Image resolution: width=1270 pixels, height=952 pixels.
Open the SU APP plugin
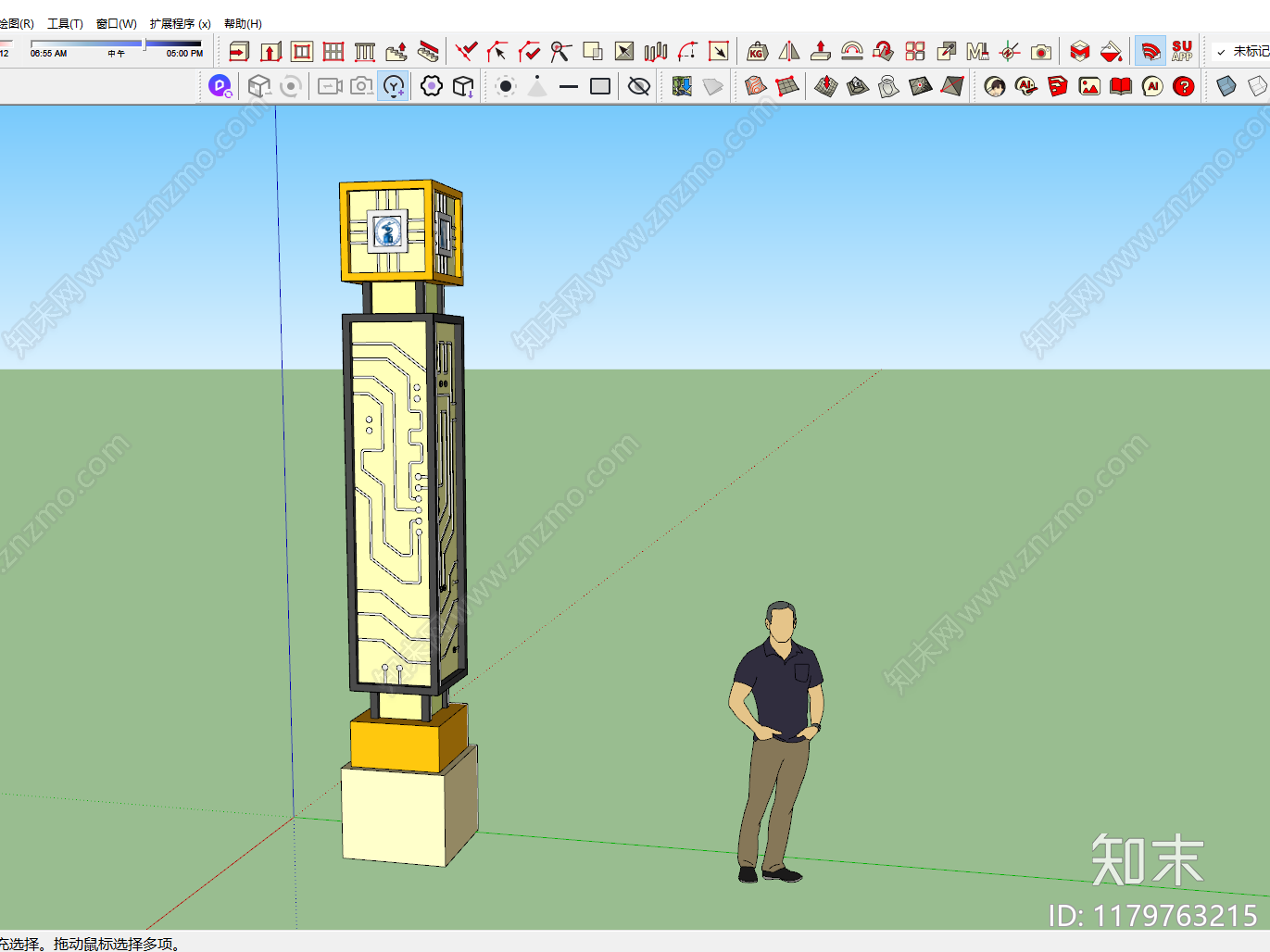click(1182, 52)
